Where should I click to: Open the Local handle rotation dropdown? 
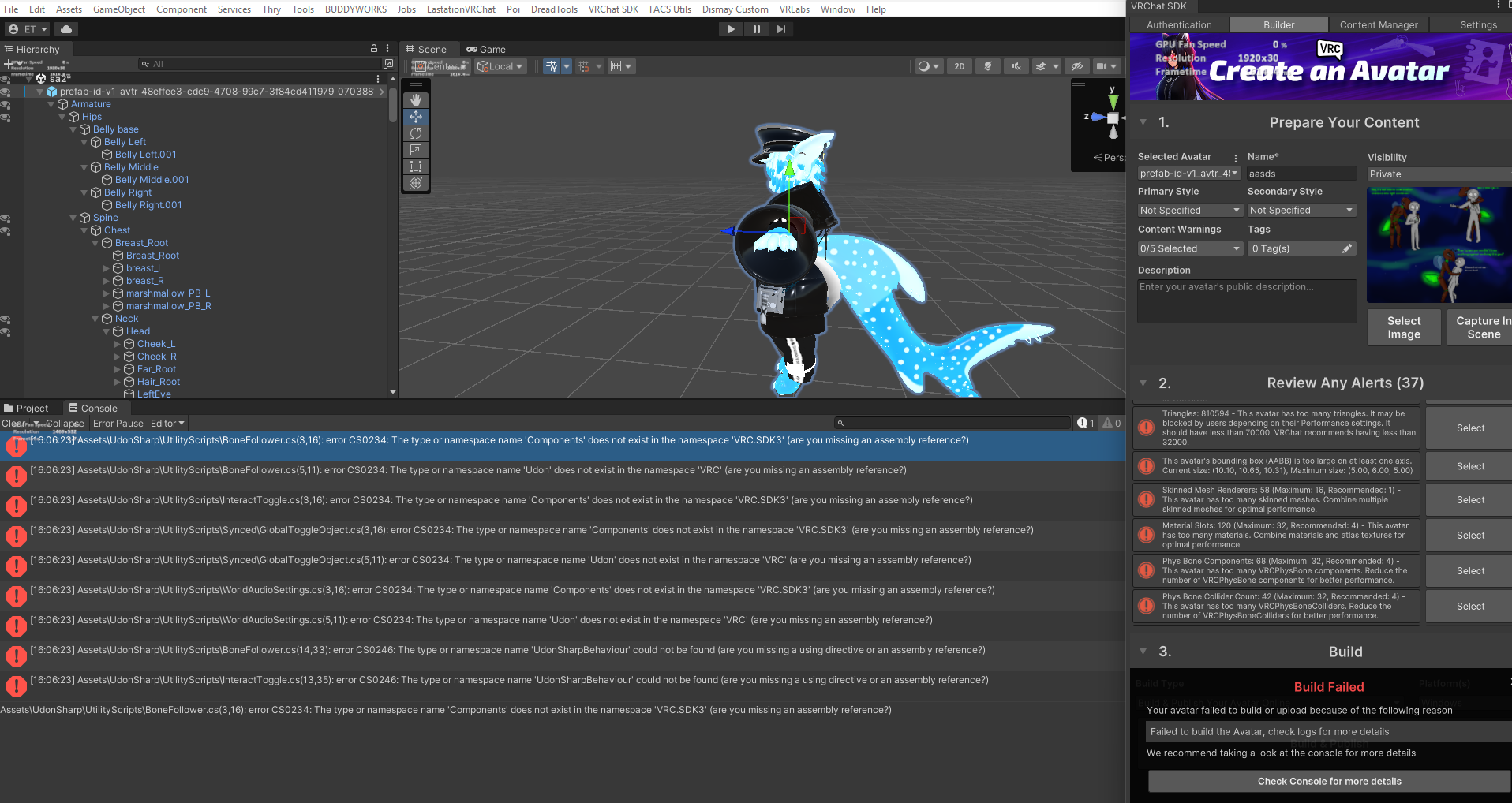(x=501, y=66)
